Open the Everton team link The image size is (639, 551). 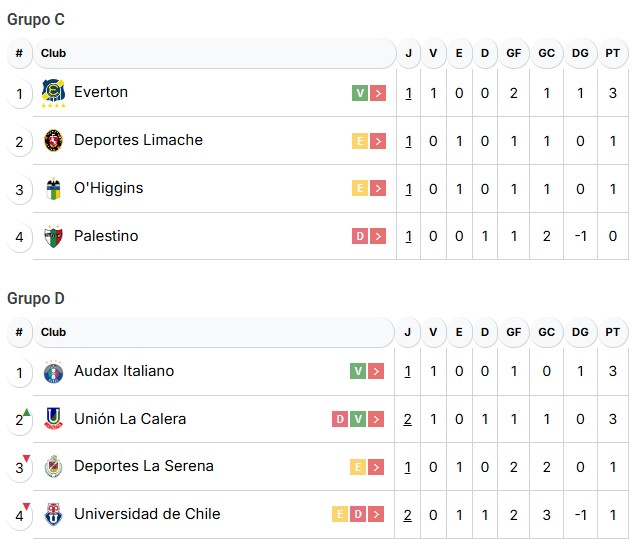point(101,92)
